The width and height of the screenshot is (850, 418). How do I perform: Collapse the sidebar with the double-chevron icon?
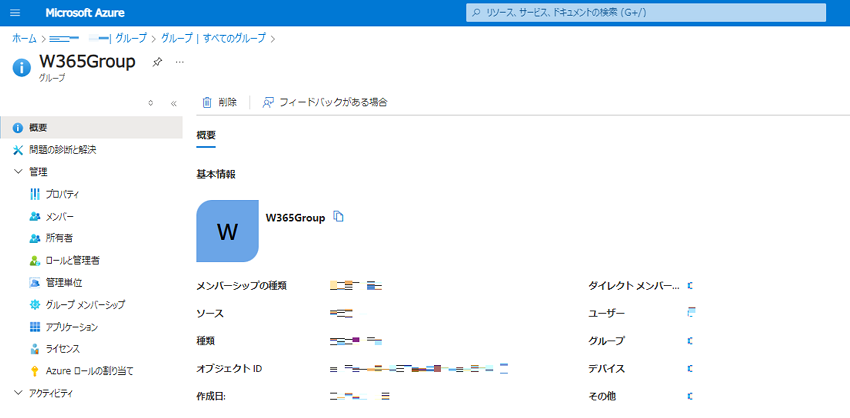[173, 103]
